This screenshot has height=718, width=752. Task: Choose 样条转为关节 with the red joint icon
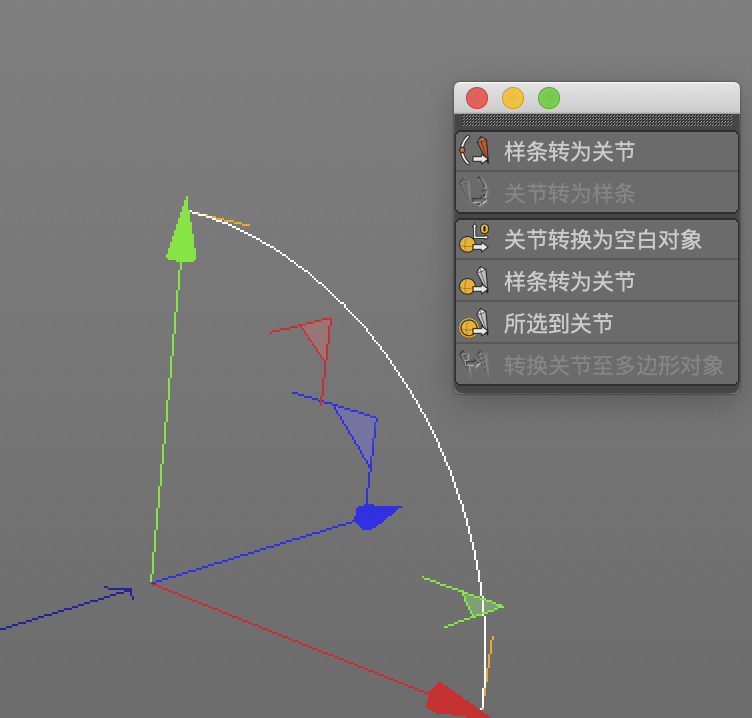597,152
